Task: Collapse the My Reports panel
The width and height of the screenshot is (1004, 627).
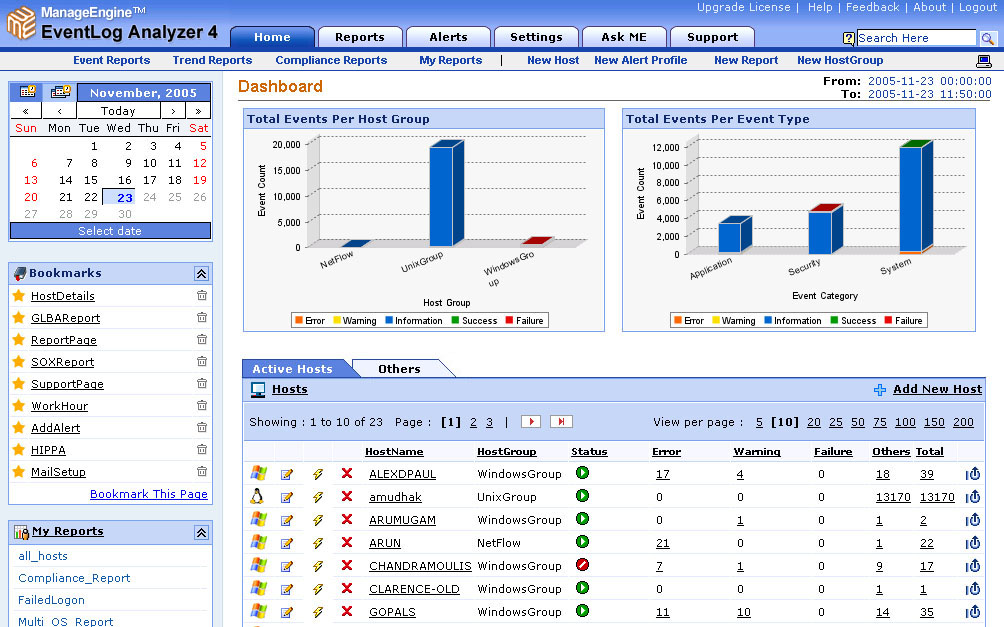Action: [x=201, y=532]
